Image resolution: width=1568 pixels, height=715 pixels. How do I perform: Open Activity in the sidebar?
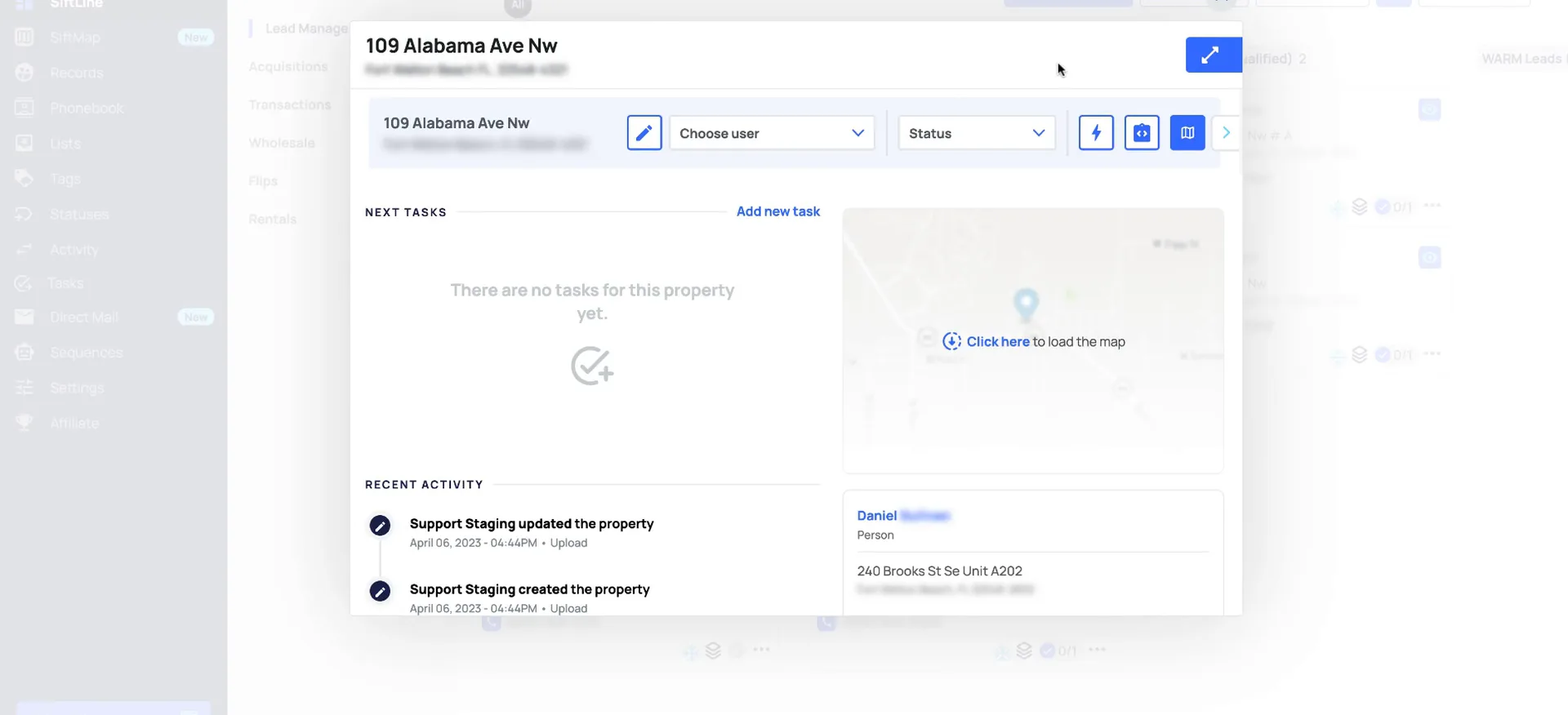tap(73, 250)
